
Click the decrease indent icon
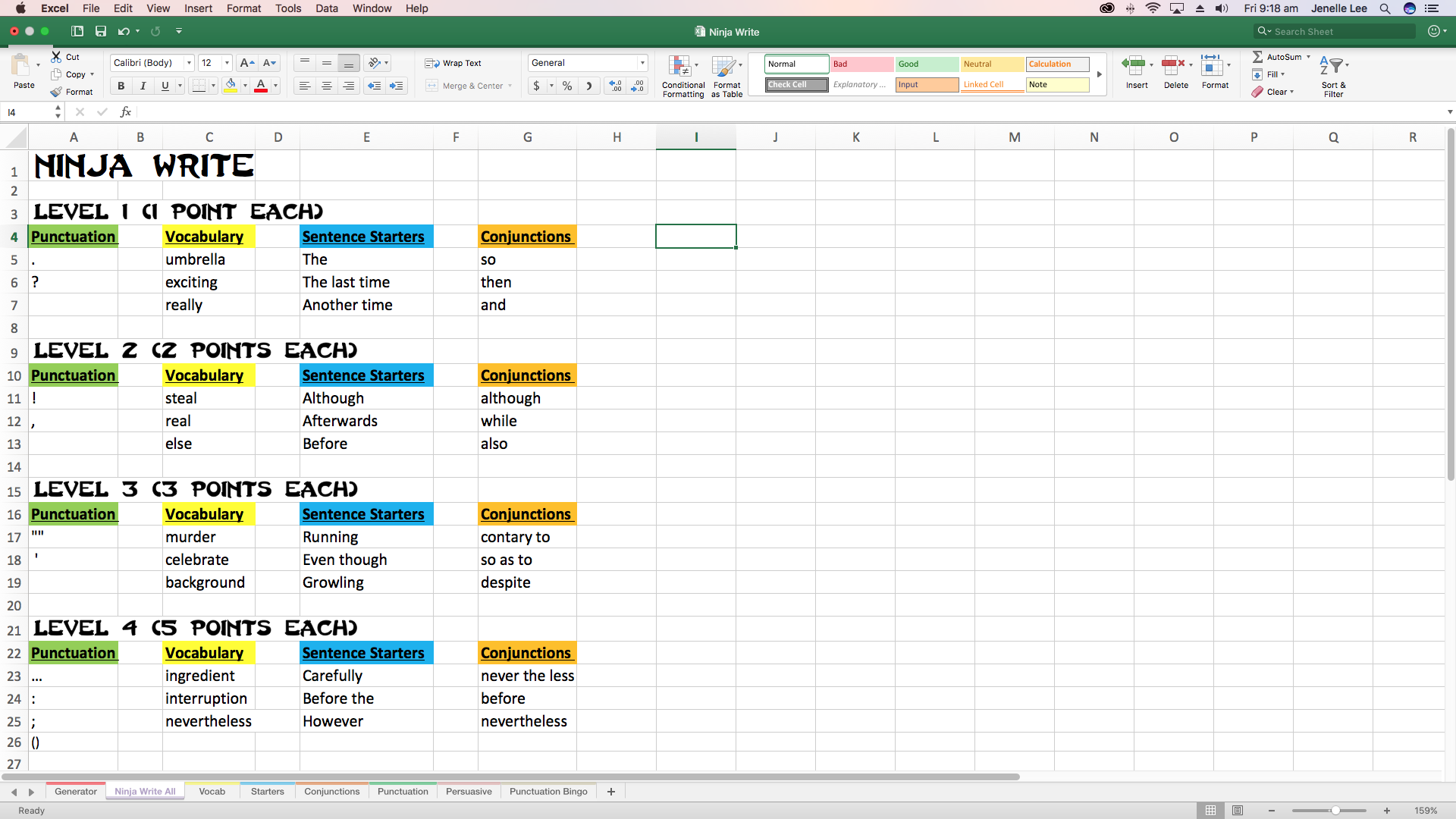point(374,86)
